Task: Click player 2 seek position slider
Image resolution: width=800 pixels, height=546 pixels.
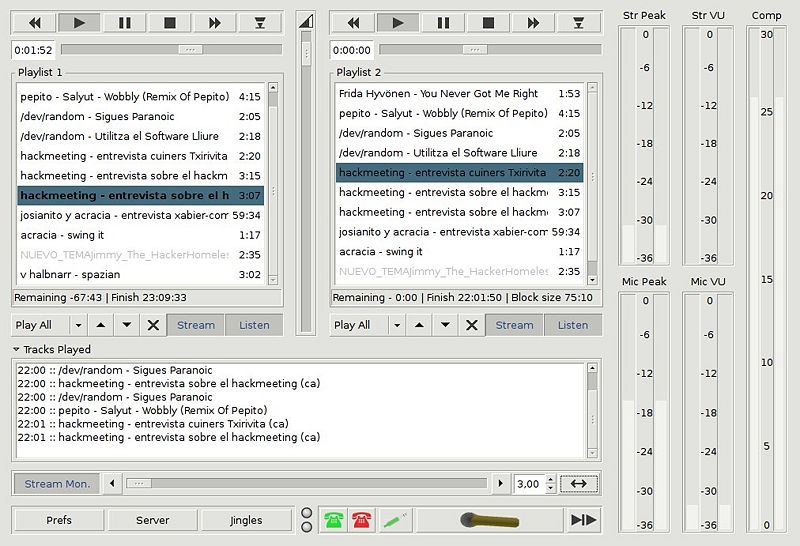Action: click(474, 49)
